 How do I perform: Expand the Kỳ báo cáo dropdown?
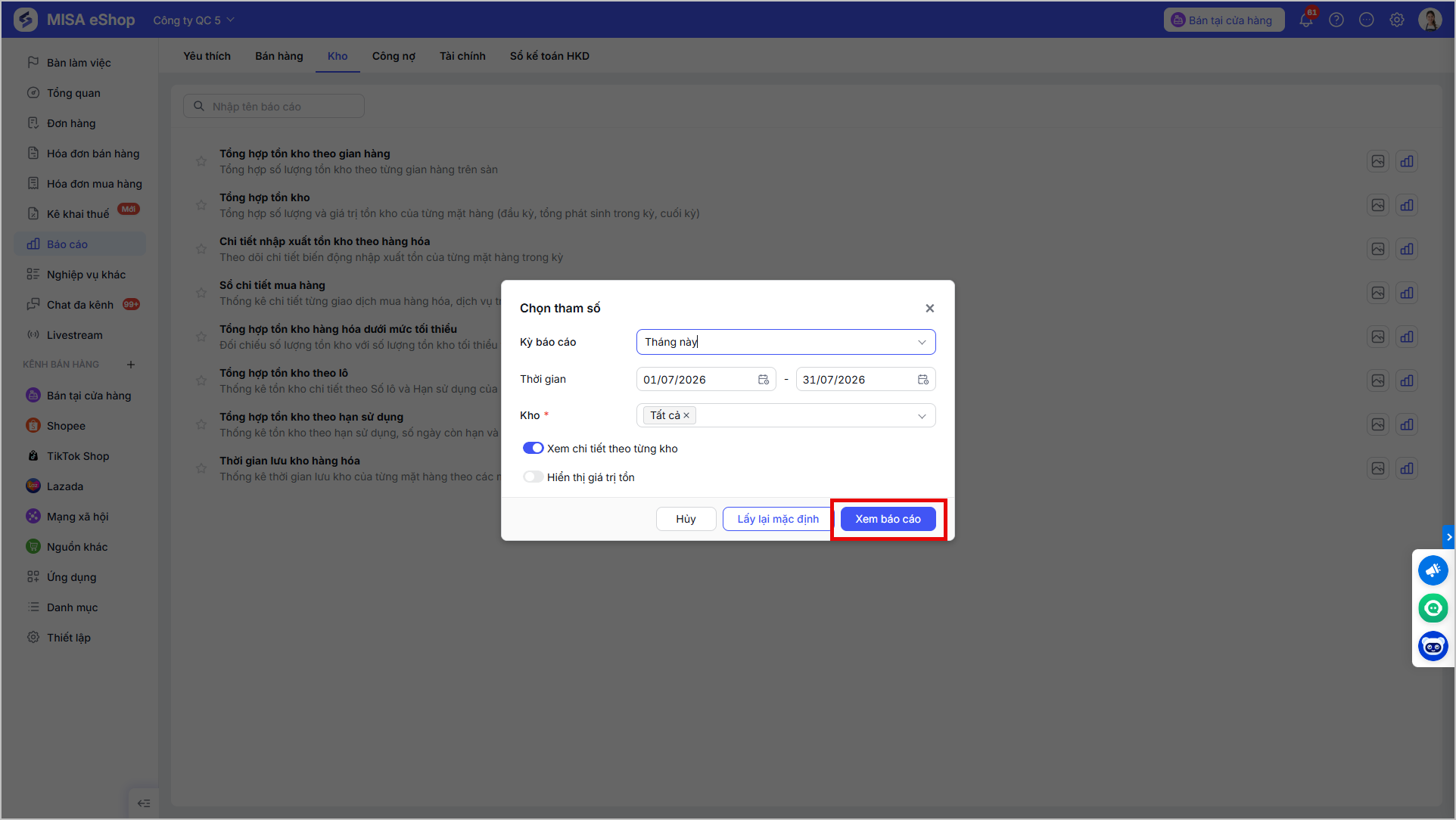(x=922, y=343)
